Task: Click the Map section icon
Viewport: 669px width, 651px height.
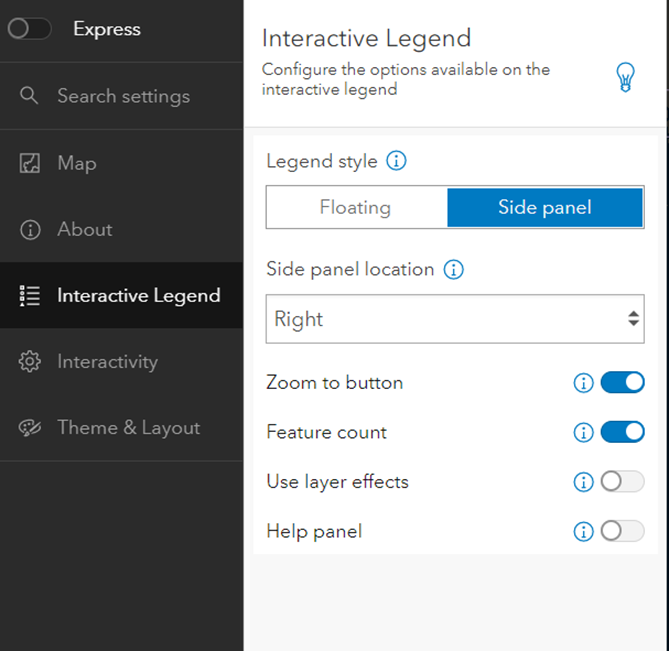Action: pyautogui.click(x=30, y=163)
